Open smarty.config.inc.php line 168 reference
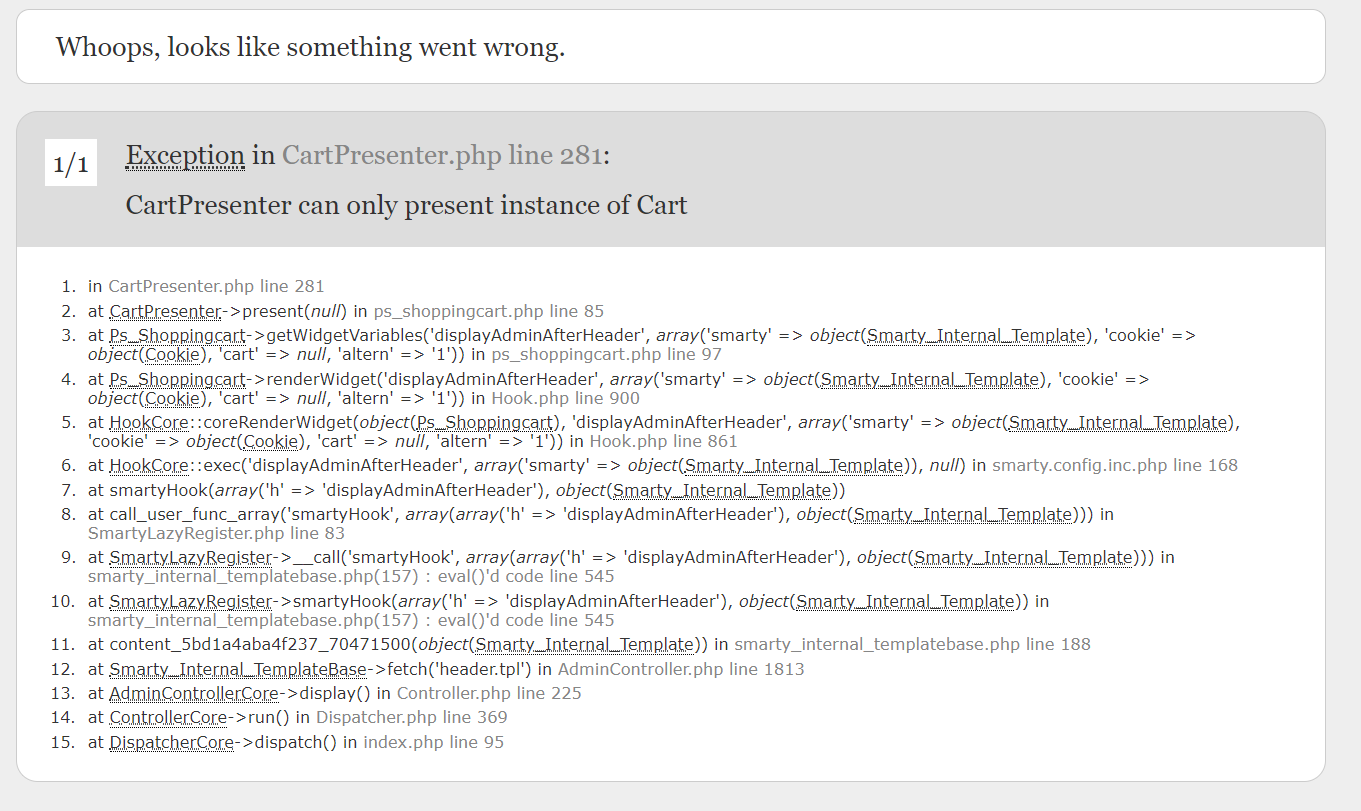1361x811 pixels. coord(1115,465)
